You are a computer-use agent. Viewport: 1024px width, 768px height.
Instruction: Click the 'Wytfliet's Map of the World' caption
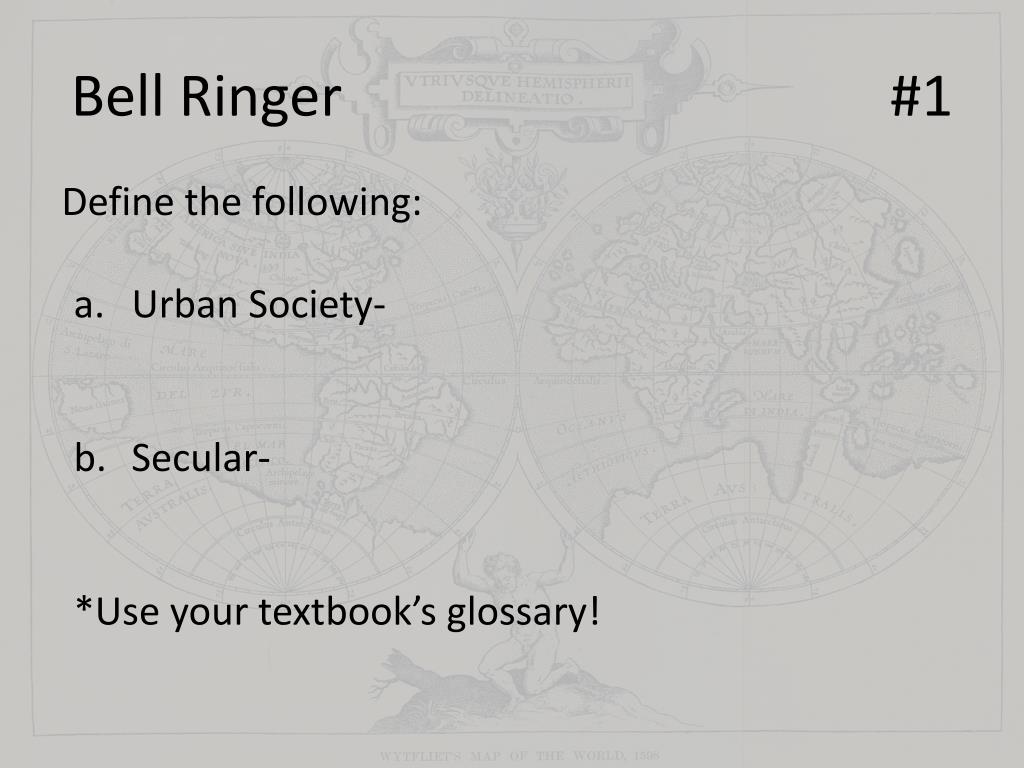pyautogui.click(x=520, y=756)
